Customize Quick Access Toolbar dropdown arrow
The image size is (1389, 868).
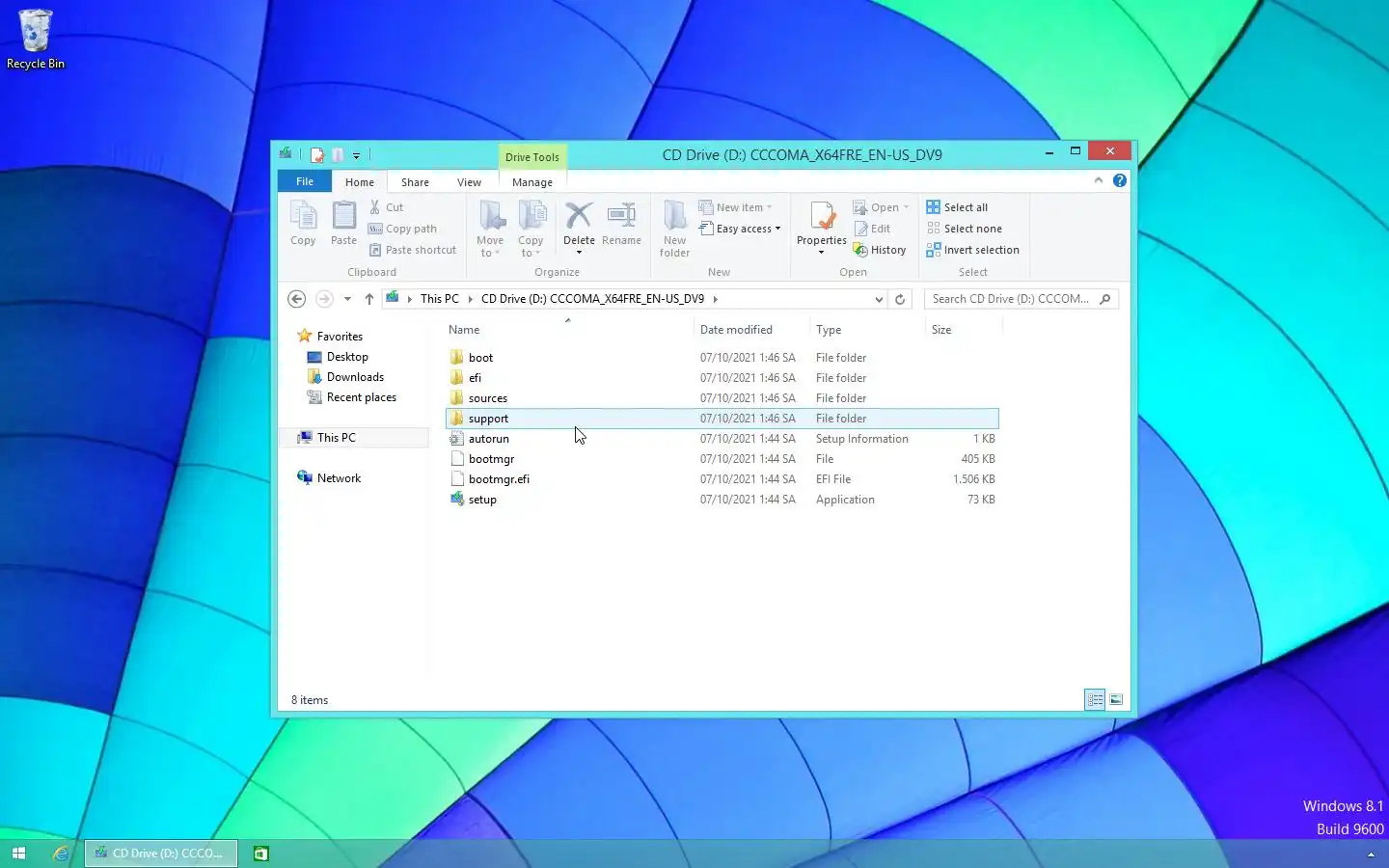pyautogui.click(x=356, y=155)
